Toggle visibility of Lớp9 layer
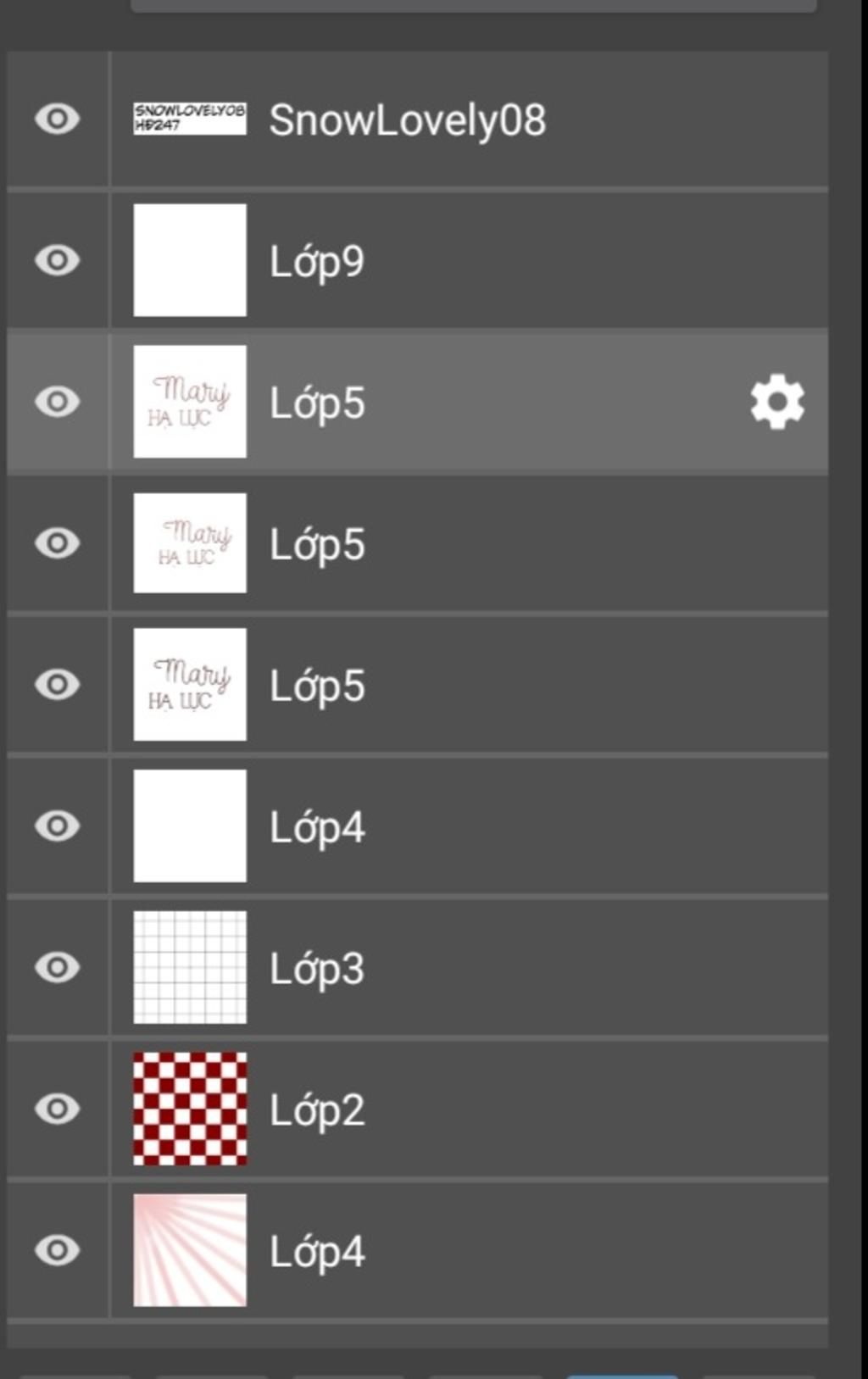868x1379 pixels. click(x=57, y=260)
